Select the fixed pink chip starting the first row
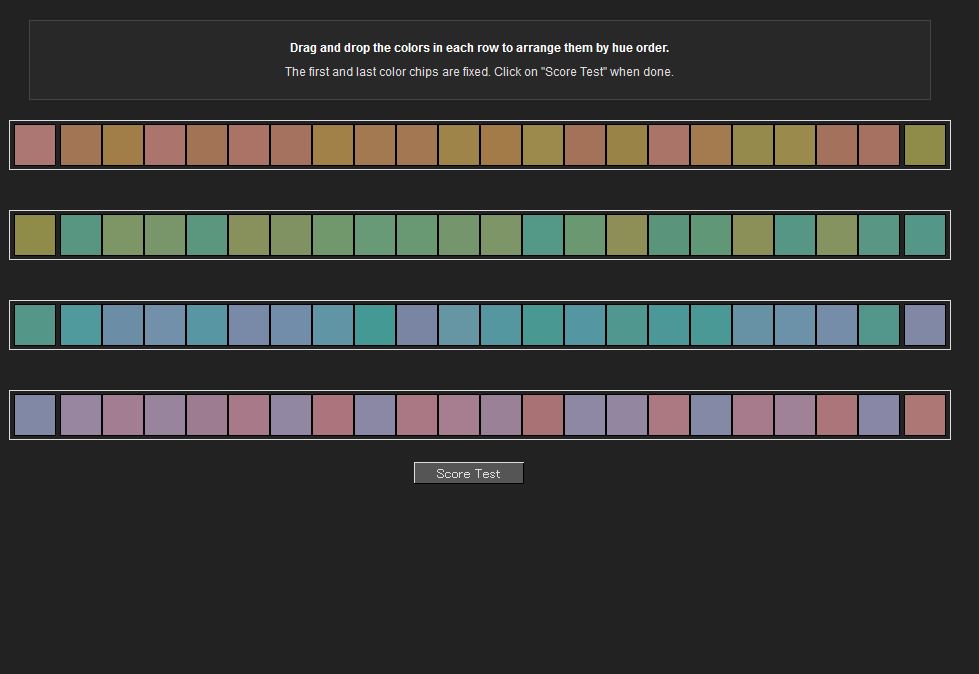979x674 pixels. (35, 145)
